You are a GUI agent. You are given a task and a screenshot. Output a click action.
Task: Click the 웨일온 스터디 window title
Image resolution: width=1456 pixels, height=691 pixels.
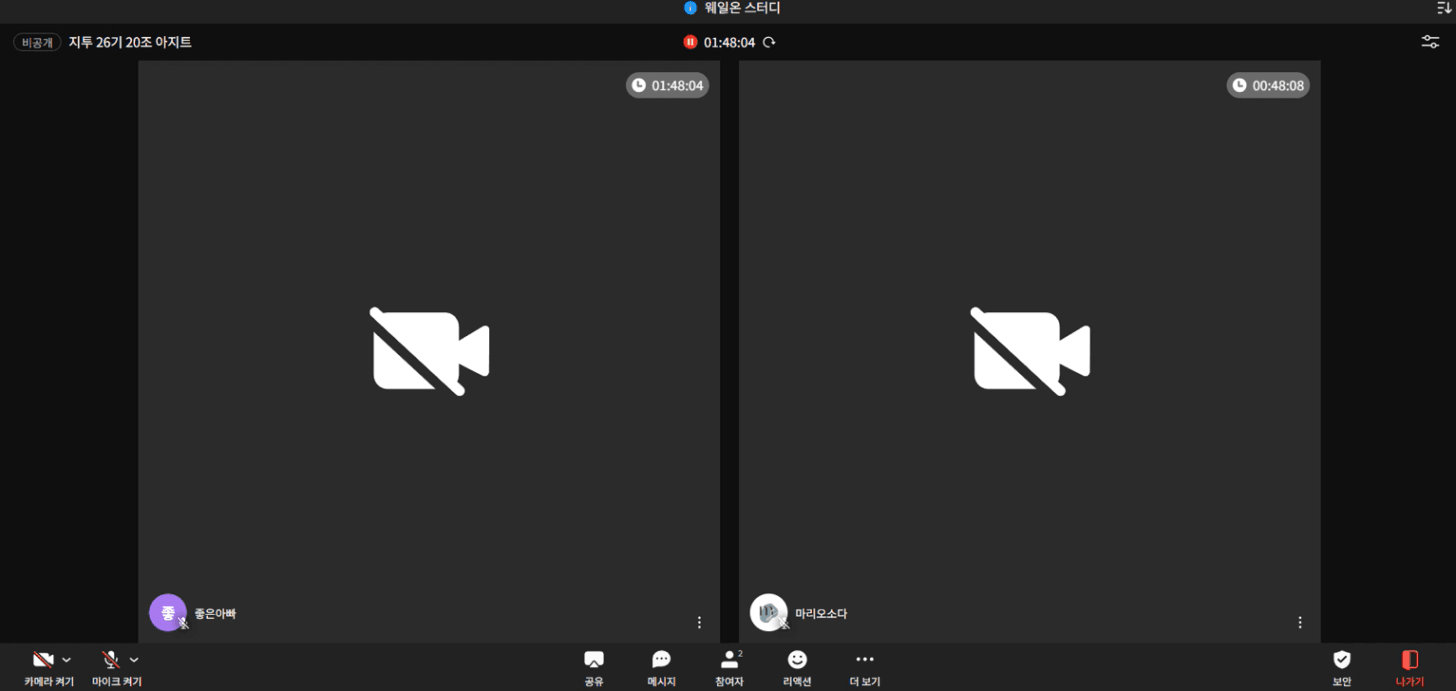click(x=743, y=8)
